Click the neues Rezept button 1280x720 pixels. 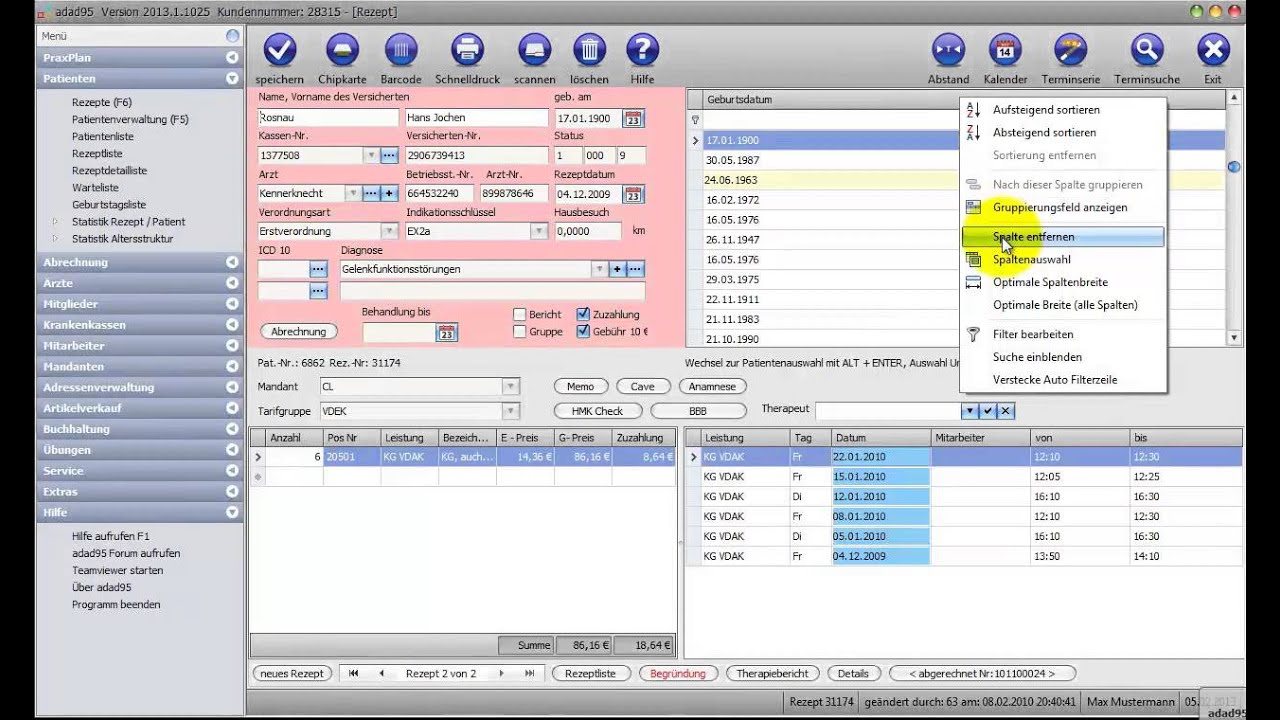coord(292,673)
